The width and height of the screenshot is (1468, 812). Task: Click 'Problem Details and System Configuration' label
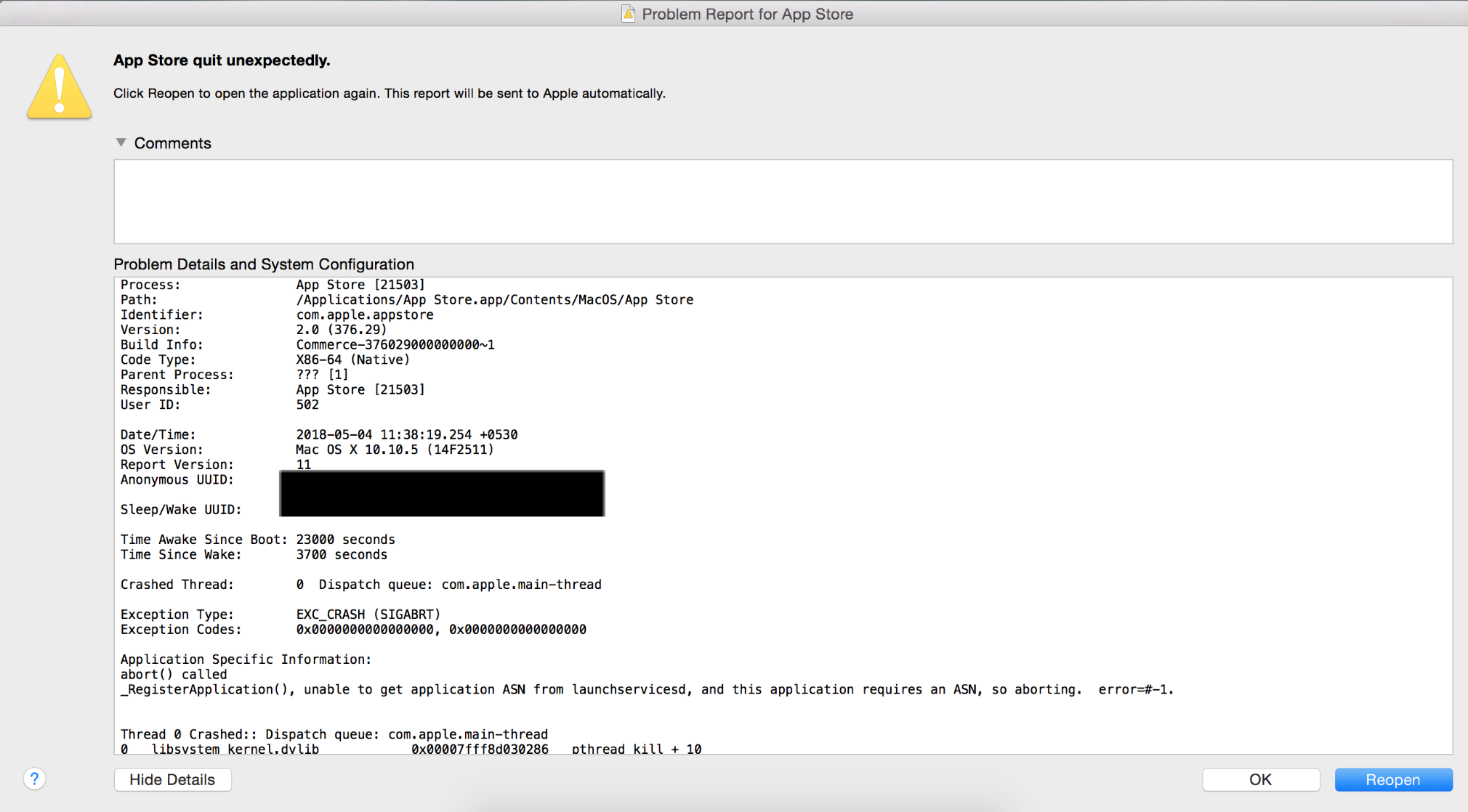[264, 264]
